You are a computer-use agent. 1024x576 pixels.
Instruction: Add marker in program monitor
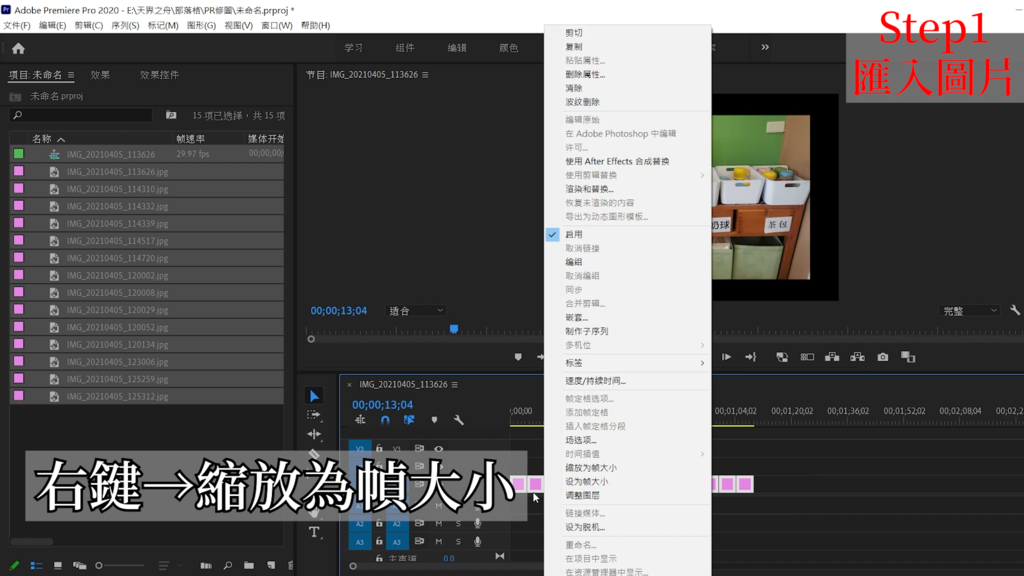click(x=518, y=357)
